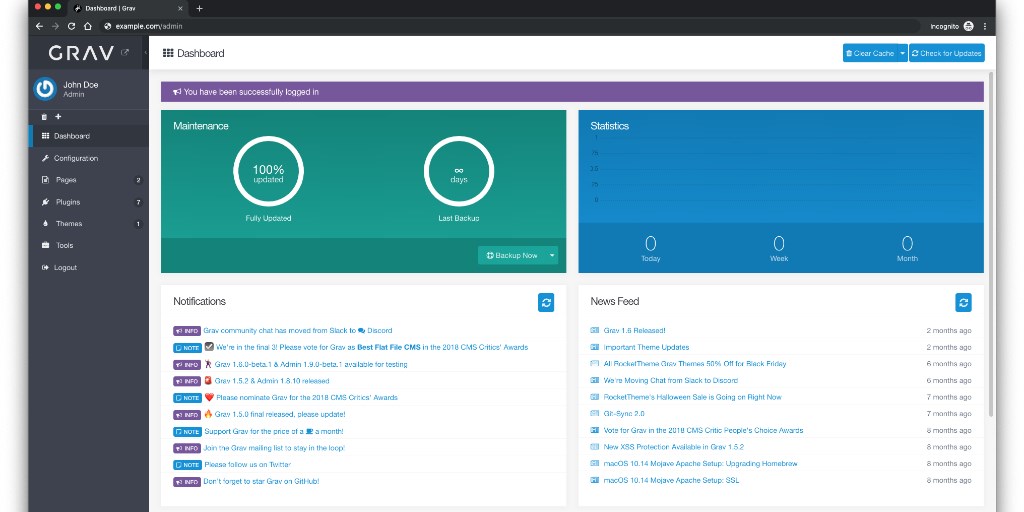
Task: Open 'Apache Setup: Upgrading Homebrew' news item
Action: point(700,464)
